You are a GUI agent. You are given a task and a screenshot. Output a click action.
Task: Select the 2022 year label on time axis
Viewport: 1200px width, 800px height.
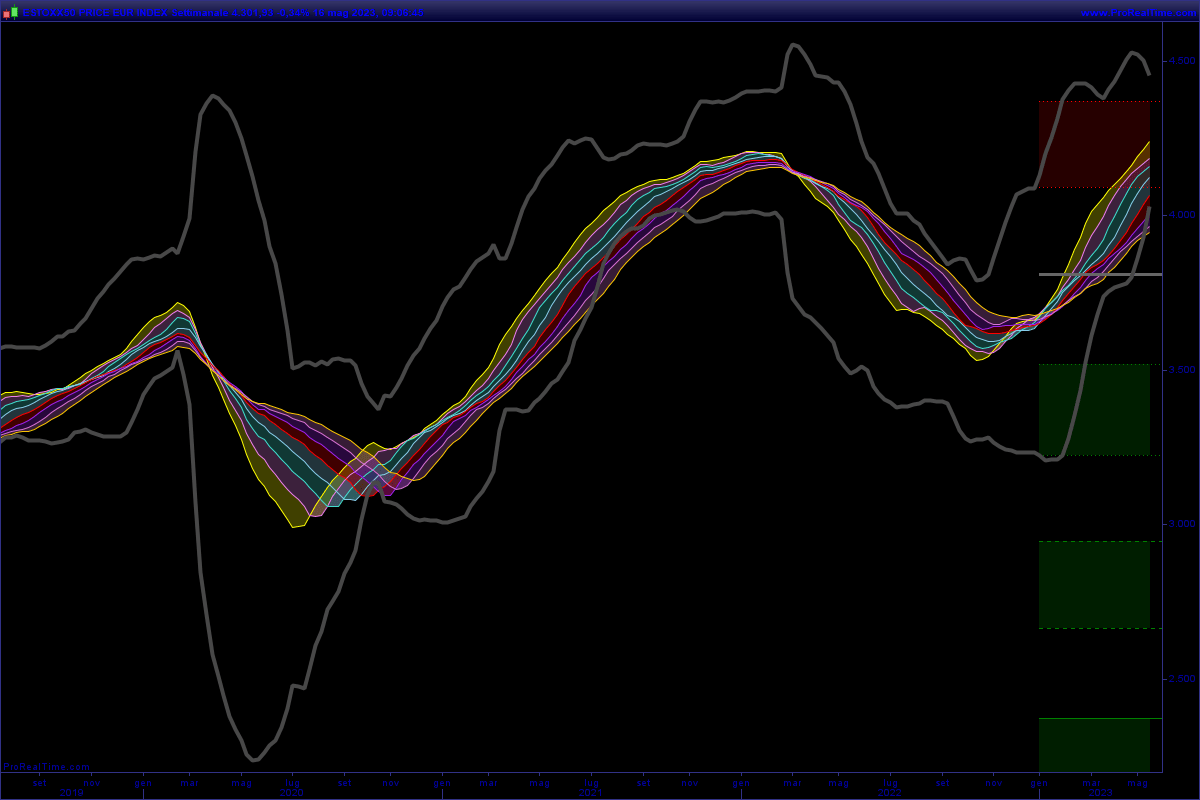pos(889,793)
